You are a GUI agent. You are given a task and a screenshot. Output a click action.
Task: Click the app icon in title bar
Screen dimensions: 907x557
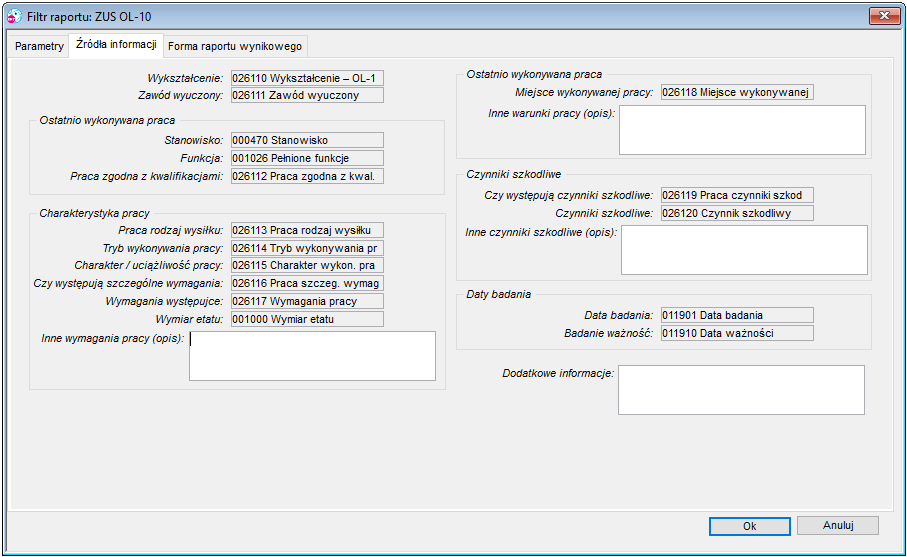pyautogui.click(x=14, y=17)
